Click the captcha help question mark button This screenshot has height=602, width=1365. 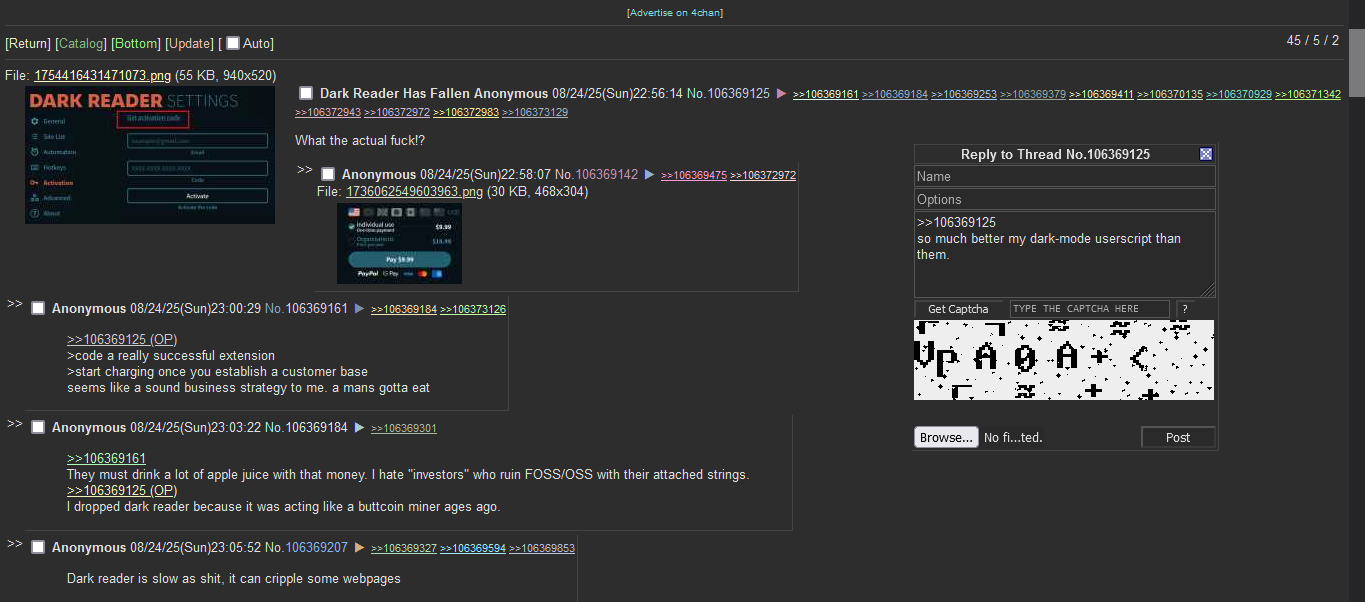pos(1184,309)
